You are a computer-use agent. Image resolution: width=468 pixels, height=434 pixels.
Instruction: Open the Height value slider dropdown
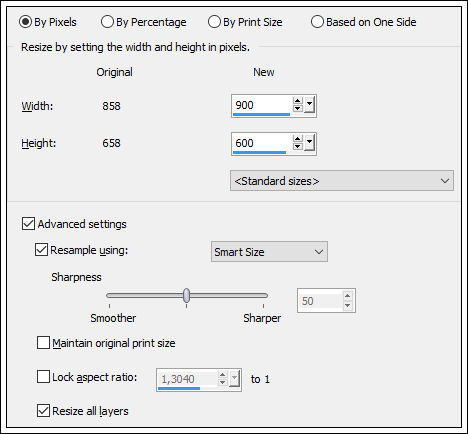(x=310, y=143)
